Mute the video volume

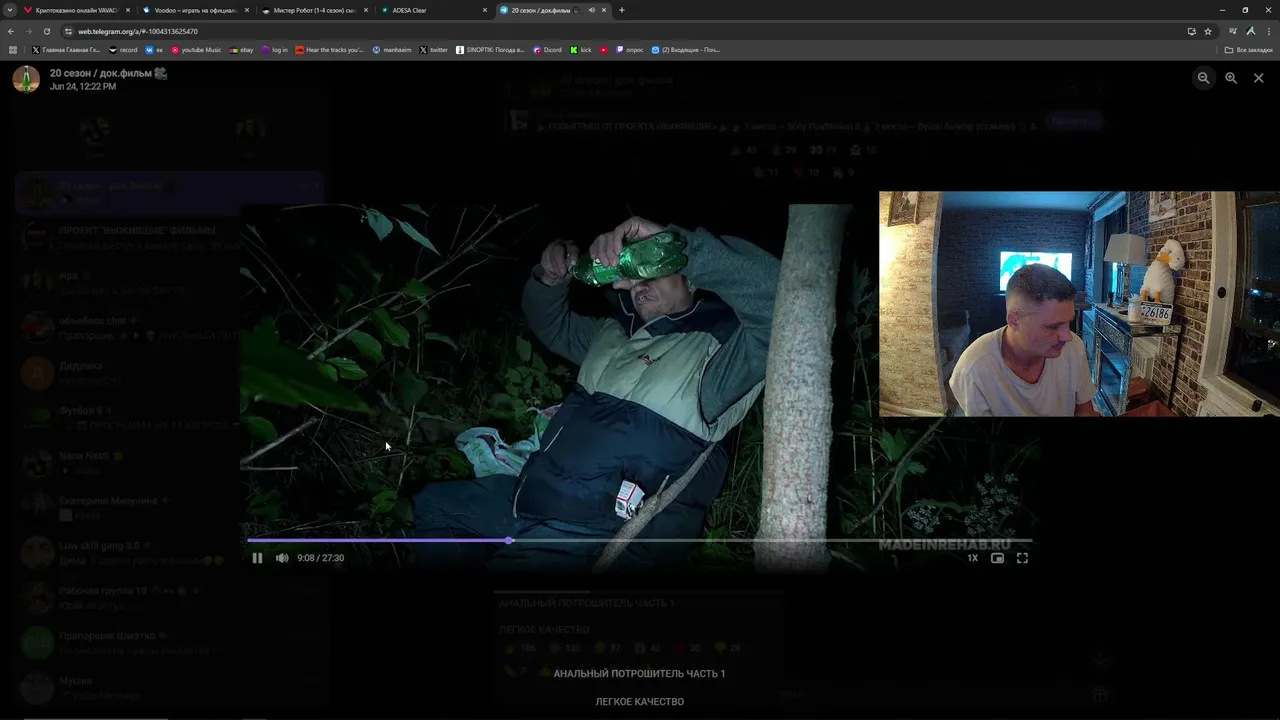(x=282, y=558)
